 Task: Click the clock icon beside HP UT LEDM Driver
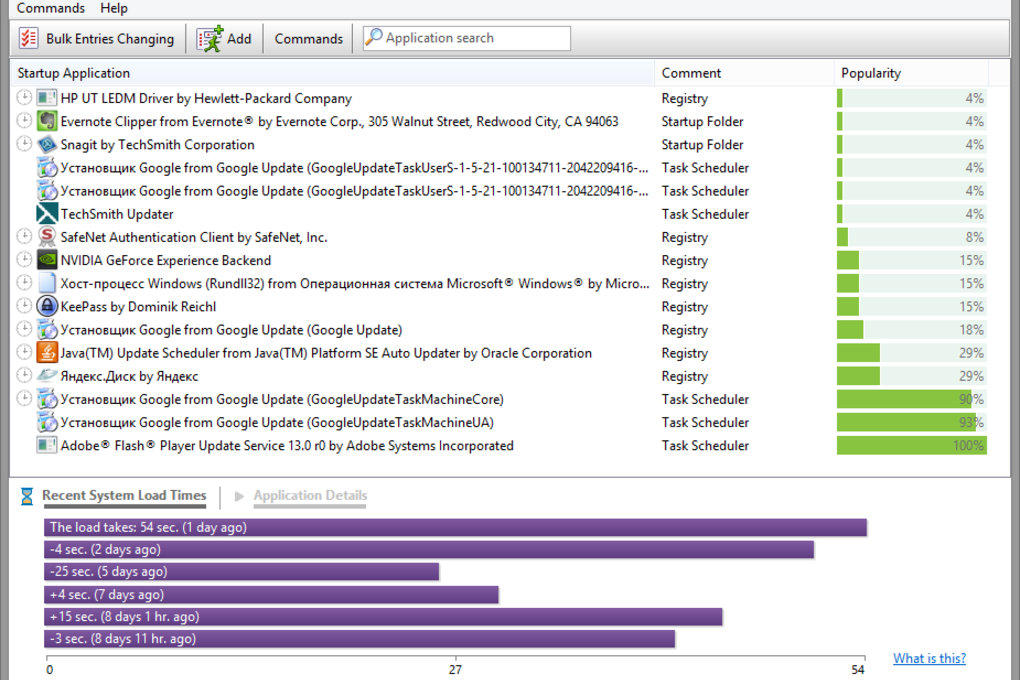click(24, 98)
